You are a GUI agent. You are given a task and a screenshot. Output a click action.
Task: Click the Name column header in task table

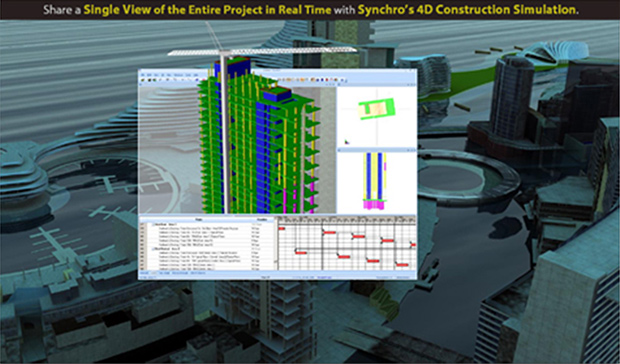(198, 219)
